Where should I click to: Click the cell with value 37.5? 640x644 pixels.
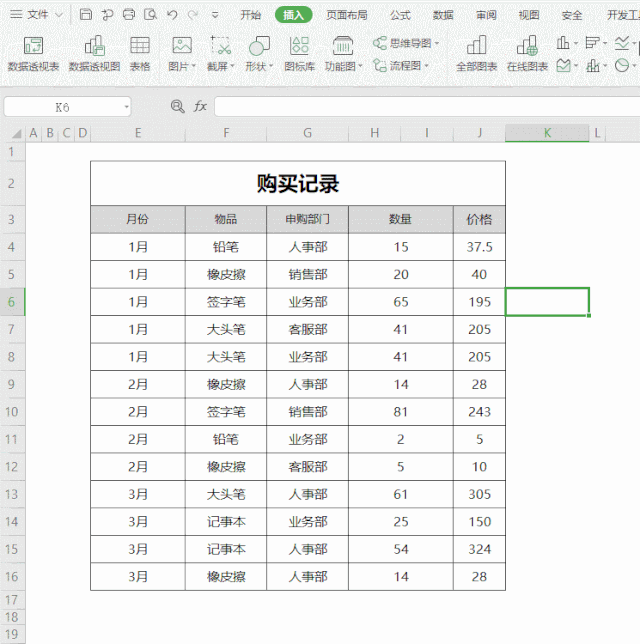click(x=479, y=247)
